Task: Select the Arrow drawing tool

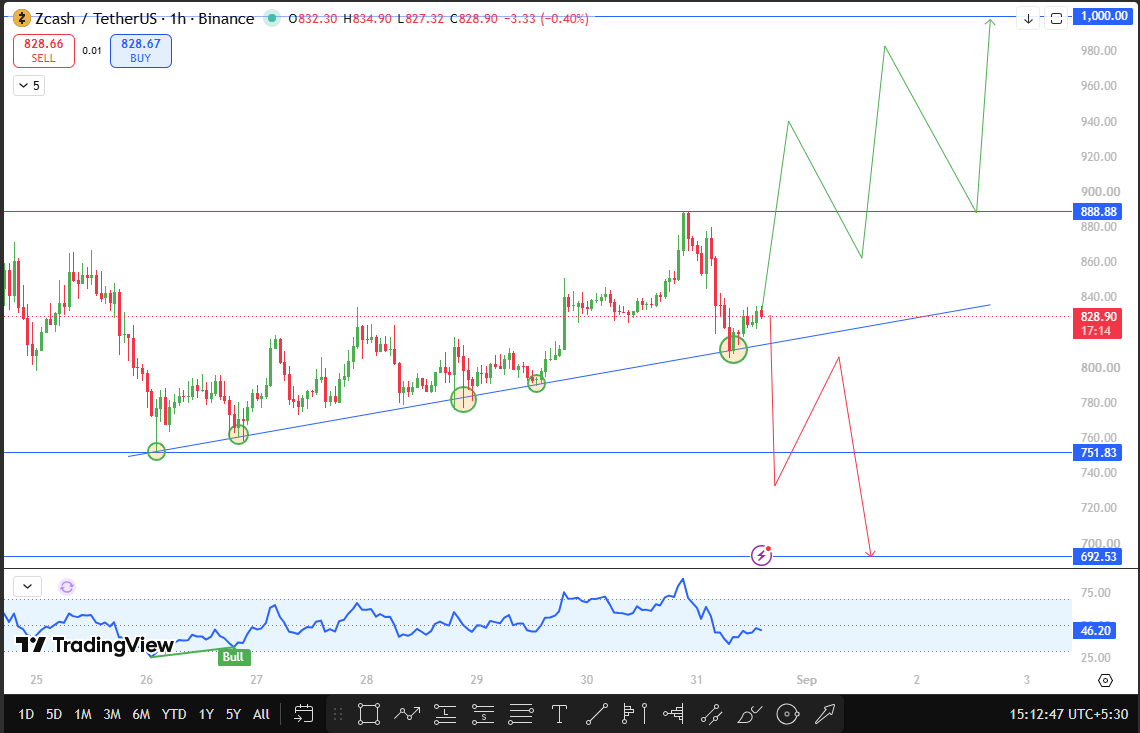Action: point(826,714)
